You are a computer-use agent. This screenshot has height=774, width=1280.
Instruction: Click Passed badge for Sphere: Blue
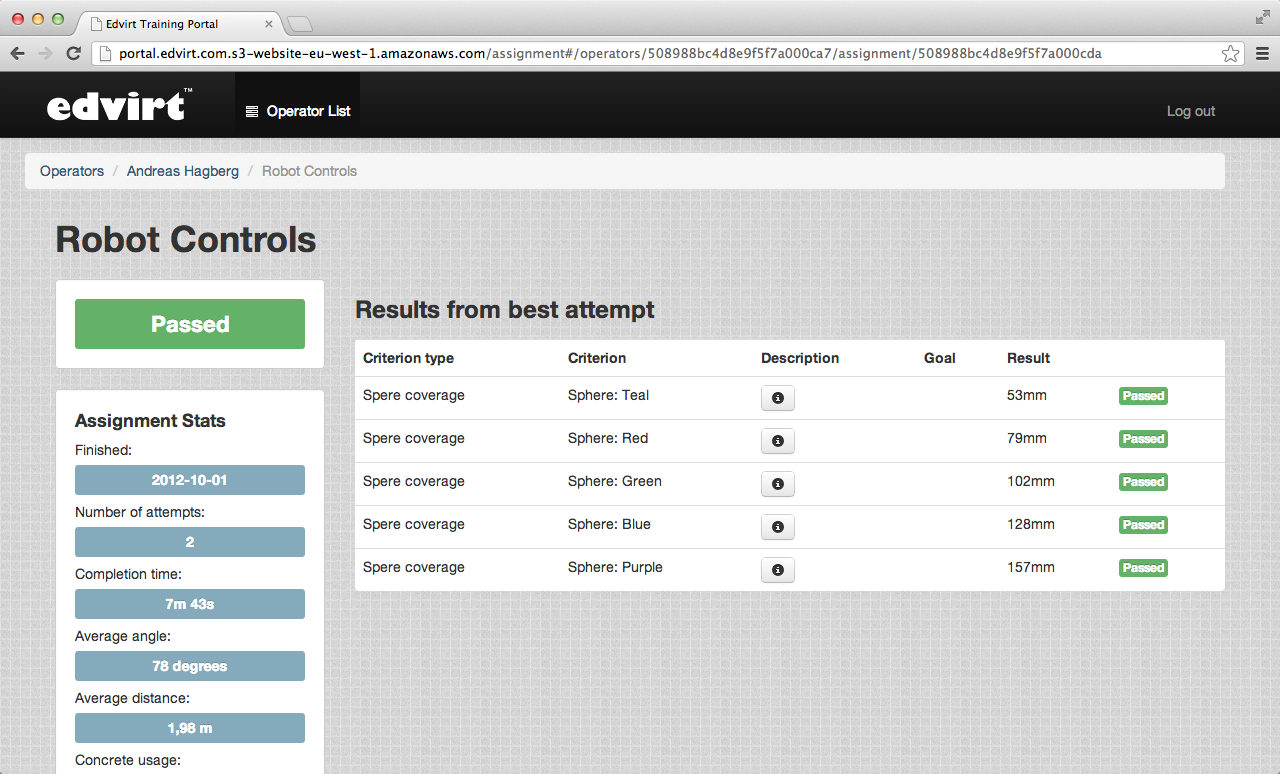coord(1143,525)
